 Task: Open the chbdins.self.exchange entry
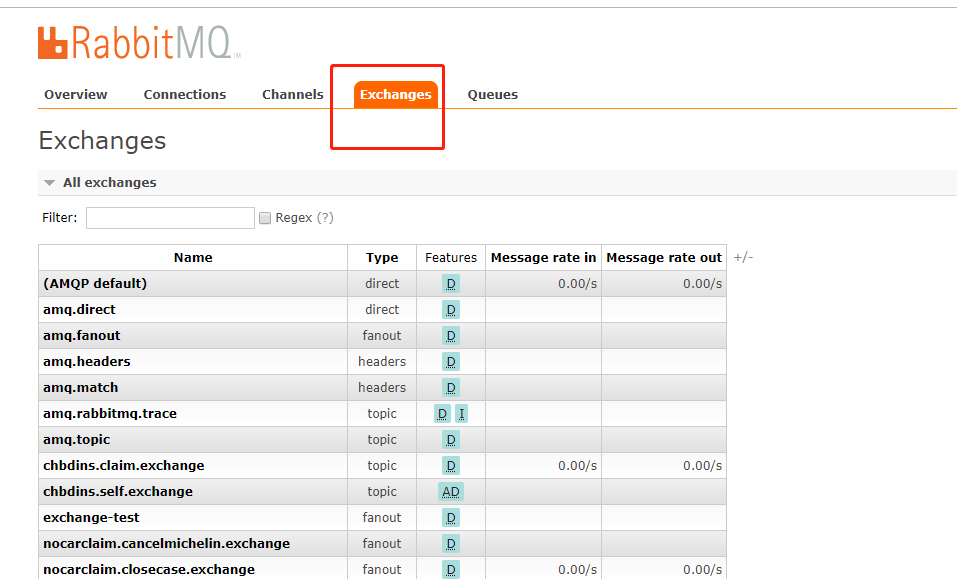[x=118, y=491]
